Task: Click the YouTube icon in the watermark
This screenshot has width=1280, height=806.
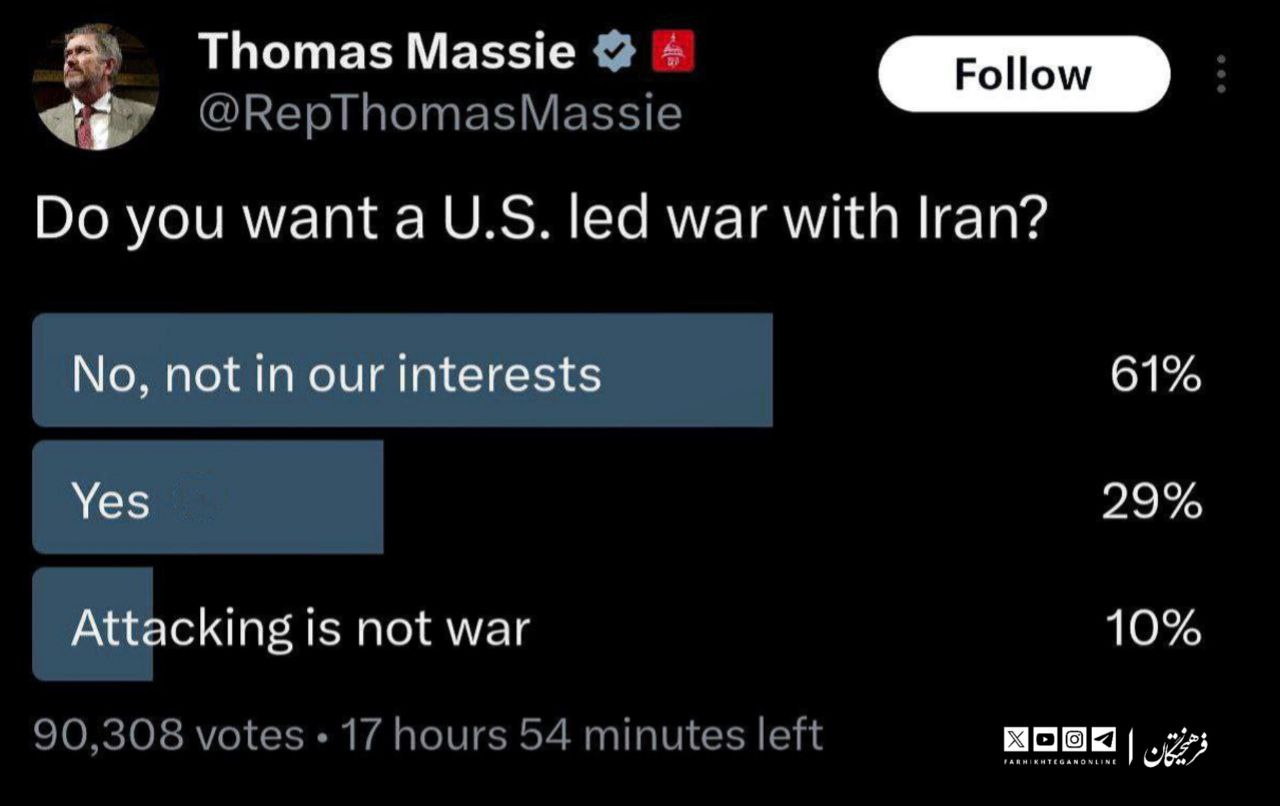Action: [x=1044, y=741]
